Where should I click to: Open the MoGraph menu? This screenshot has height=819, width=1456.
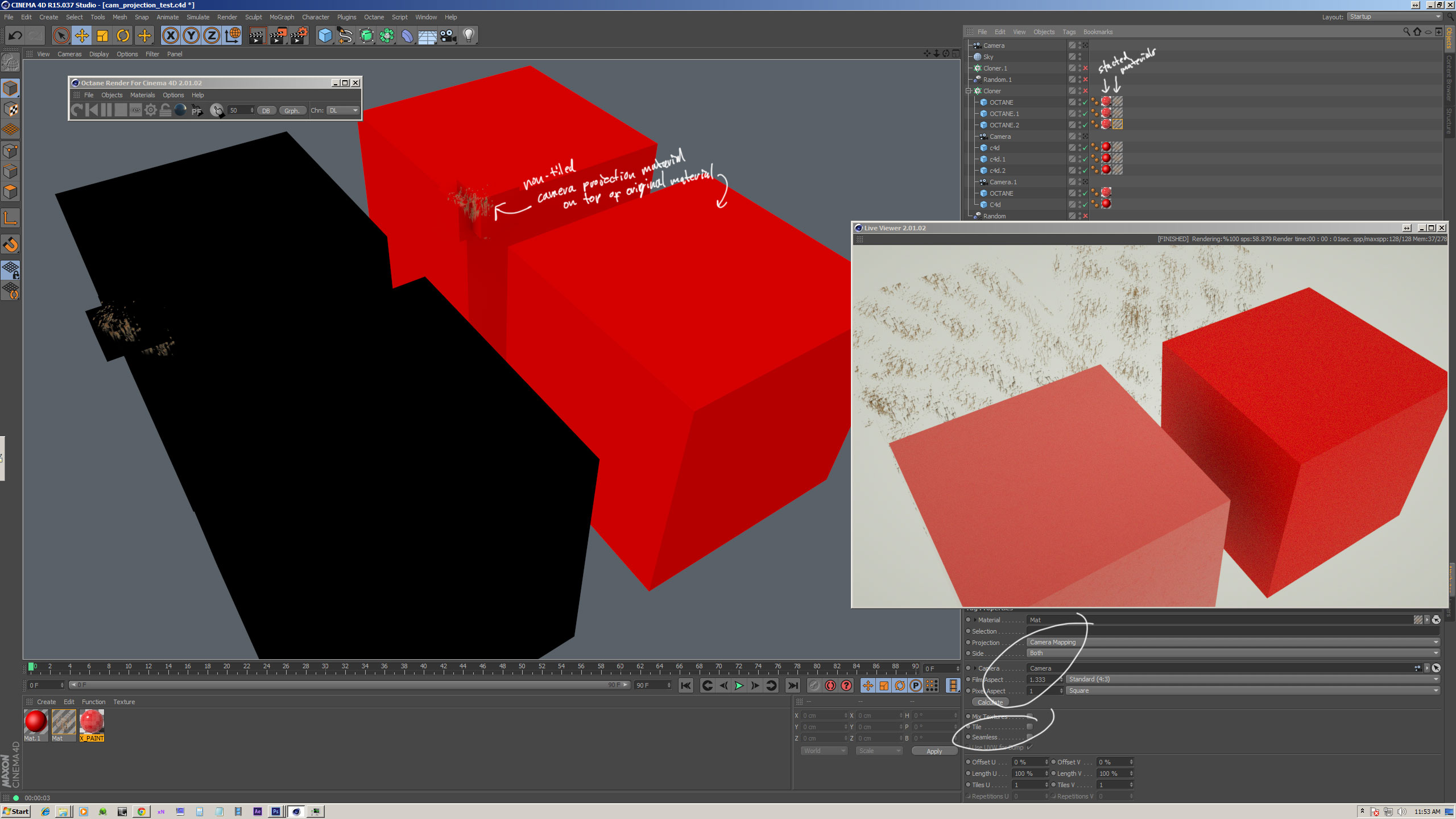coord(282,17)
